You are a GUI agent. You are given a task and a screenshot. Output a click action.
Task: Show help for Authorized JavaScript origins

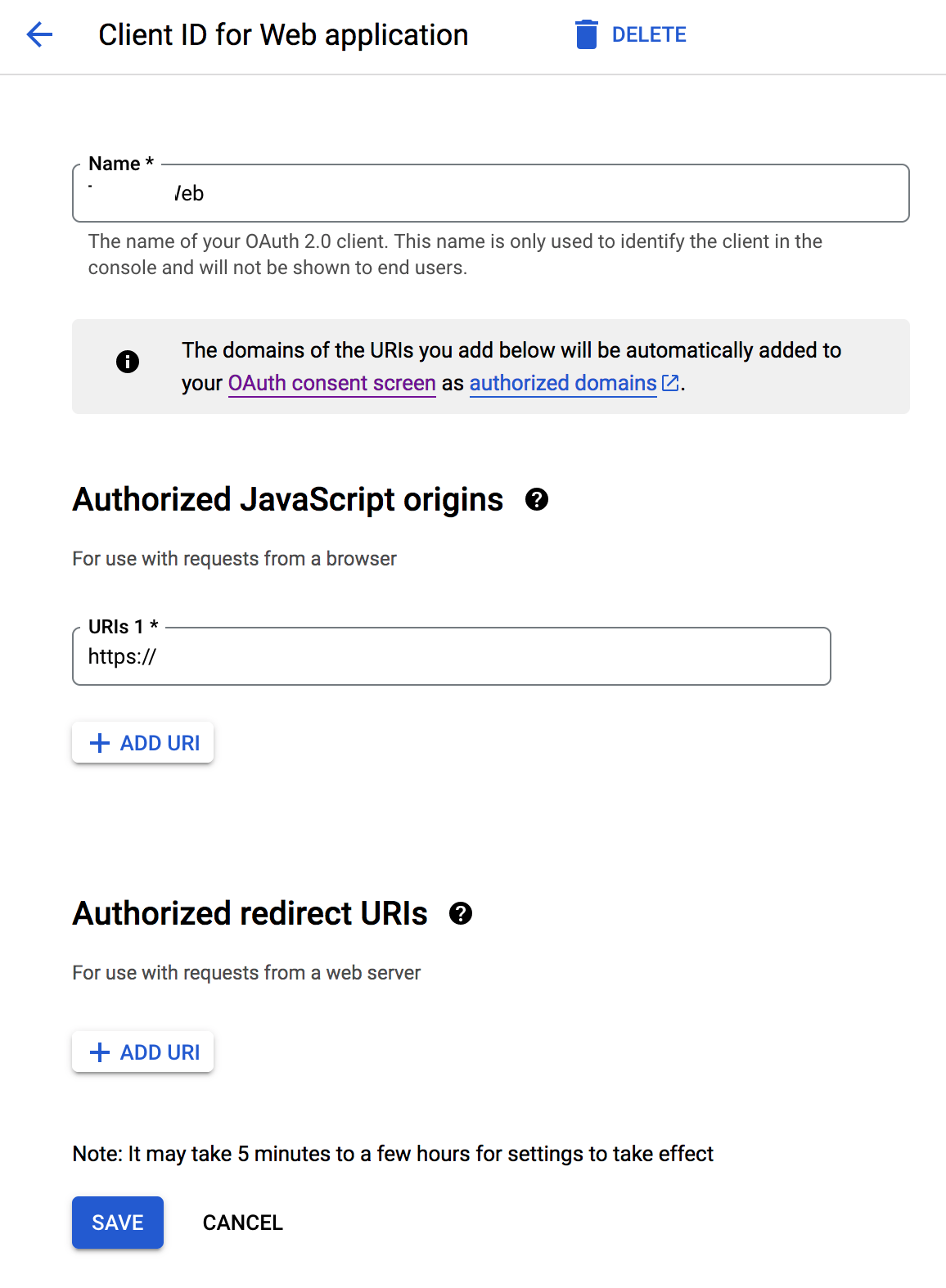(537, 499)
